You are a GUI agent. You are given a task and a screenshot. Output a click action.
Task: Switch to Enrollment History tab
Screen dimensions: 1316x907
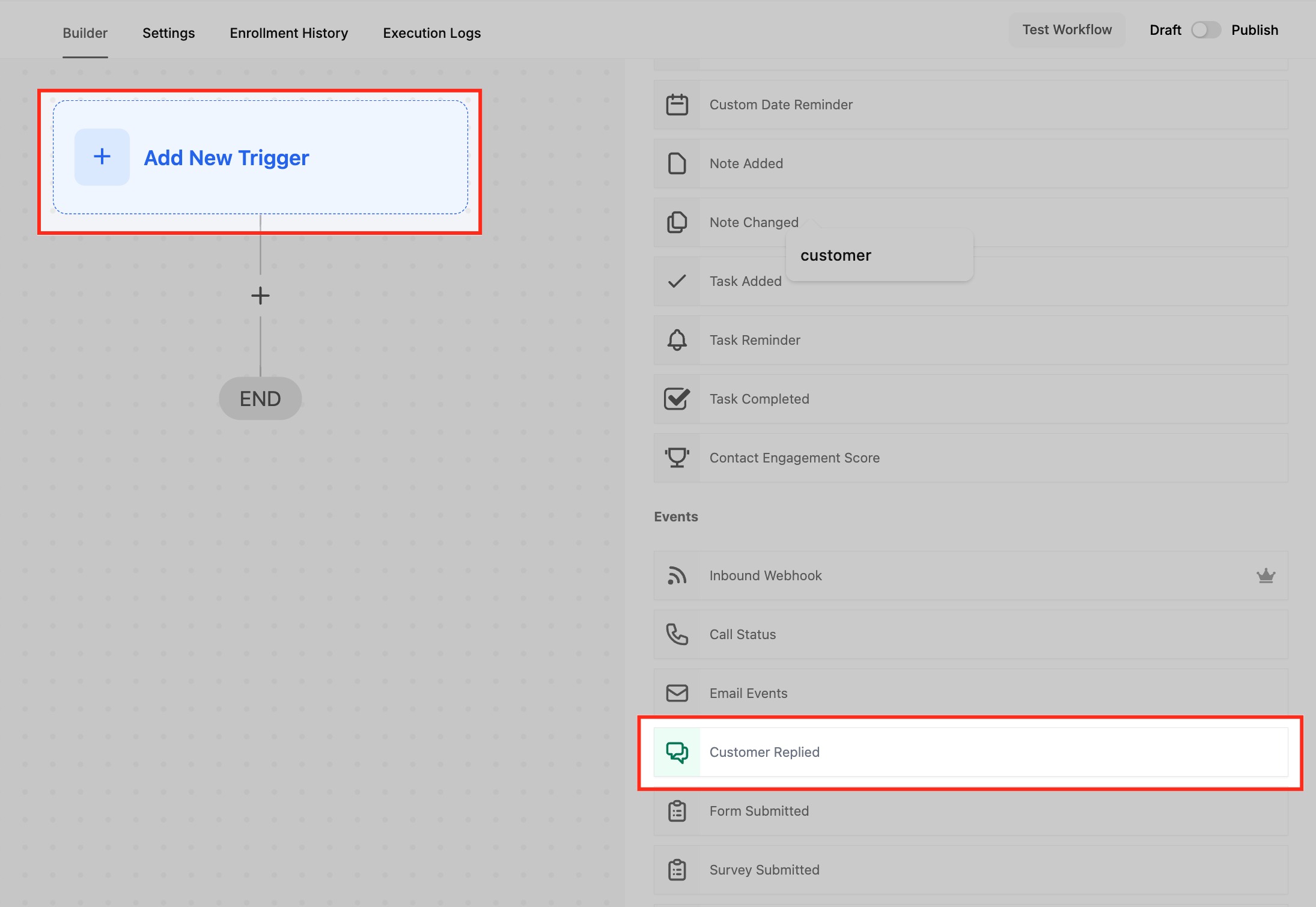coord(288,33)
